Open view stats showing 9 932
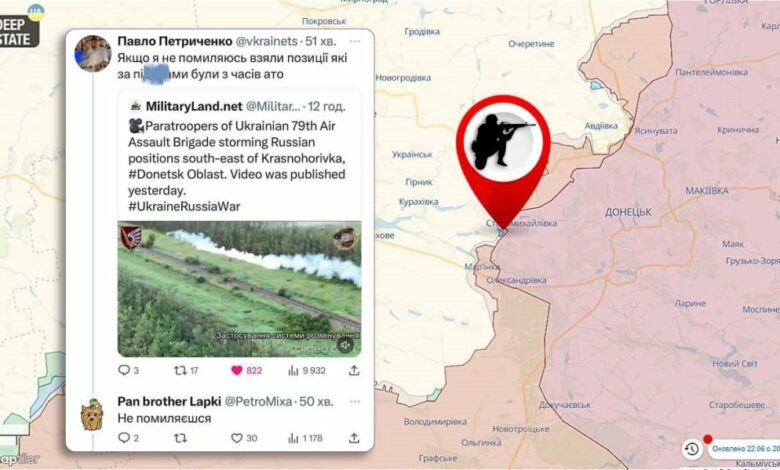The image size is (780, 470). click(307, 371)
